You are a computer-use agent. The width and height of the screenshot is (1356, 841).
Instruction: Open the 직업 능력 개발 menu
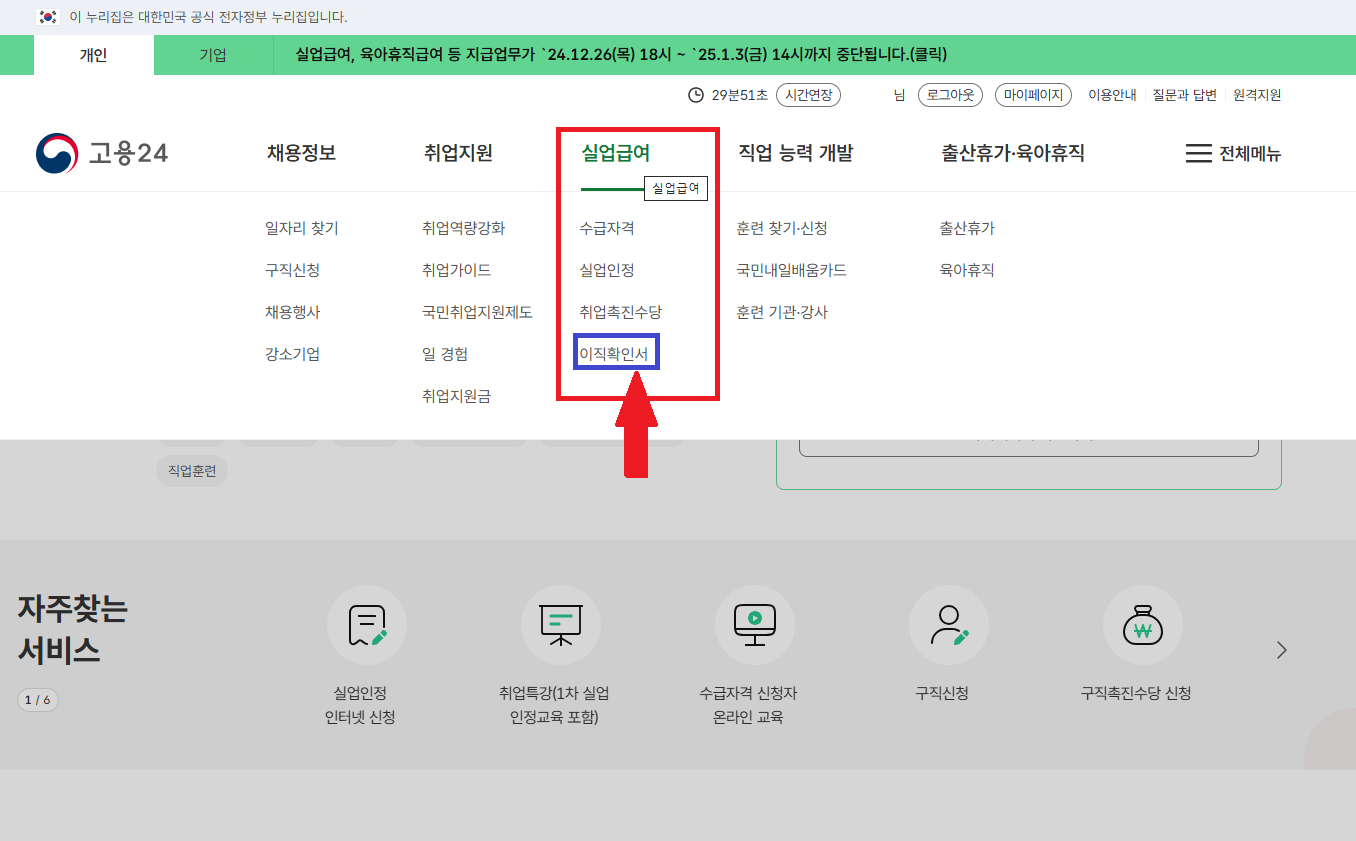point(793,153)
